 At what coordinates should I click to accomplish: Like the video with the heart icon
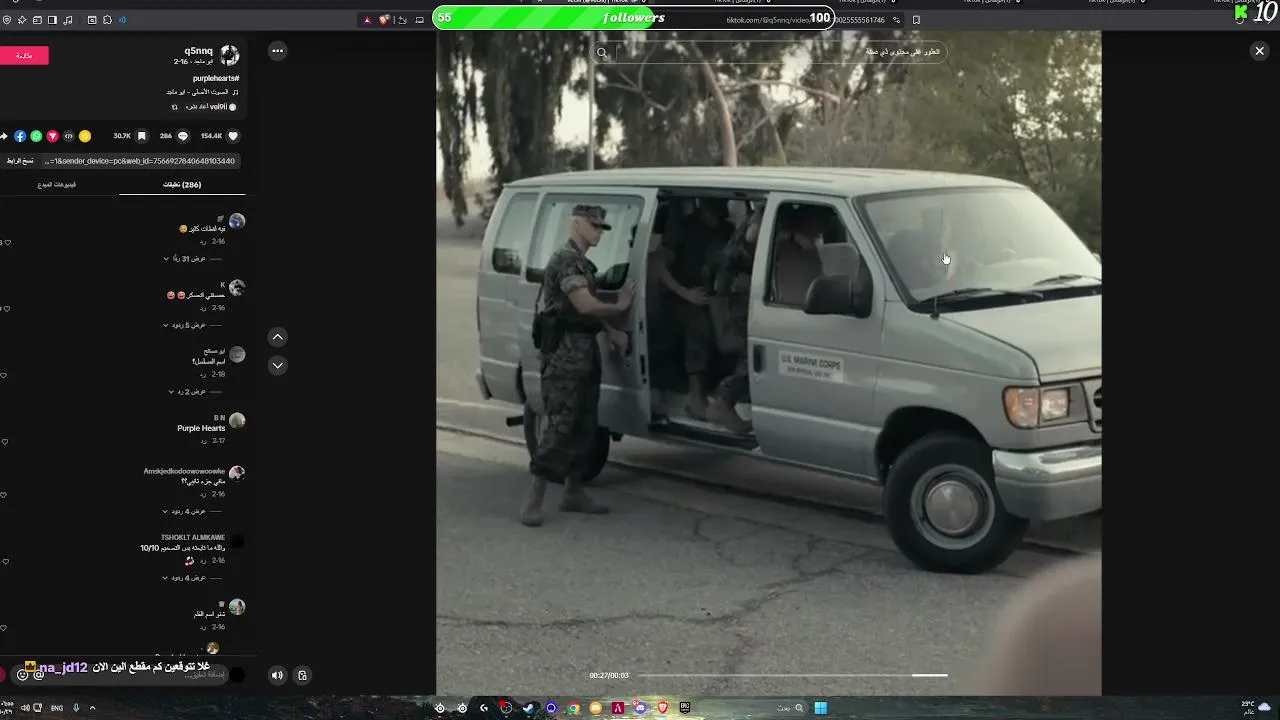[x=233, y=136]
